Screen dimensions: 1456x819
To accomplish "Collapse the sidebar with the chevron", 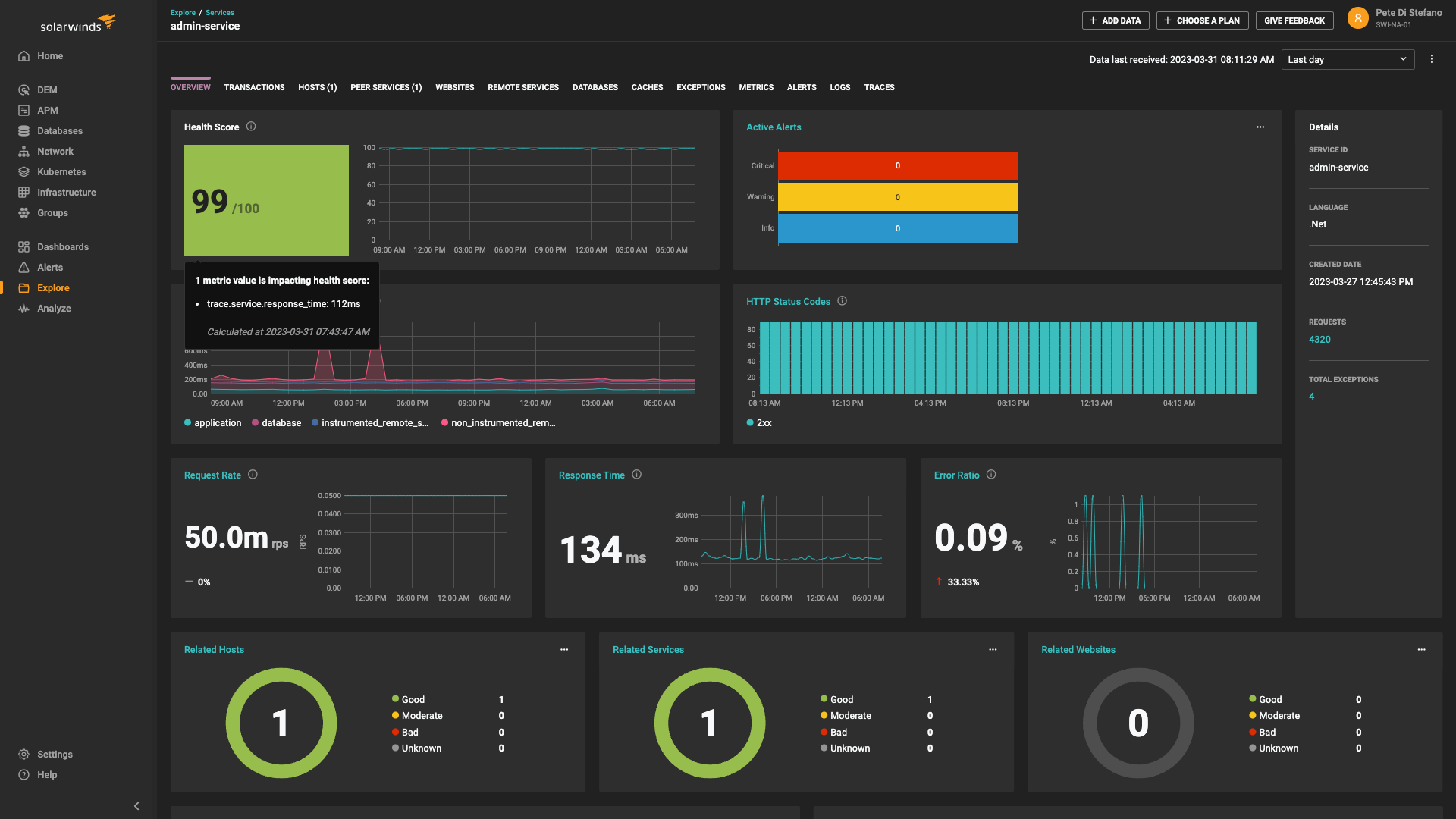I will click(x=136, y=806).
